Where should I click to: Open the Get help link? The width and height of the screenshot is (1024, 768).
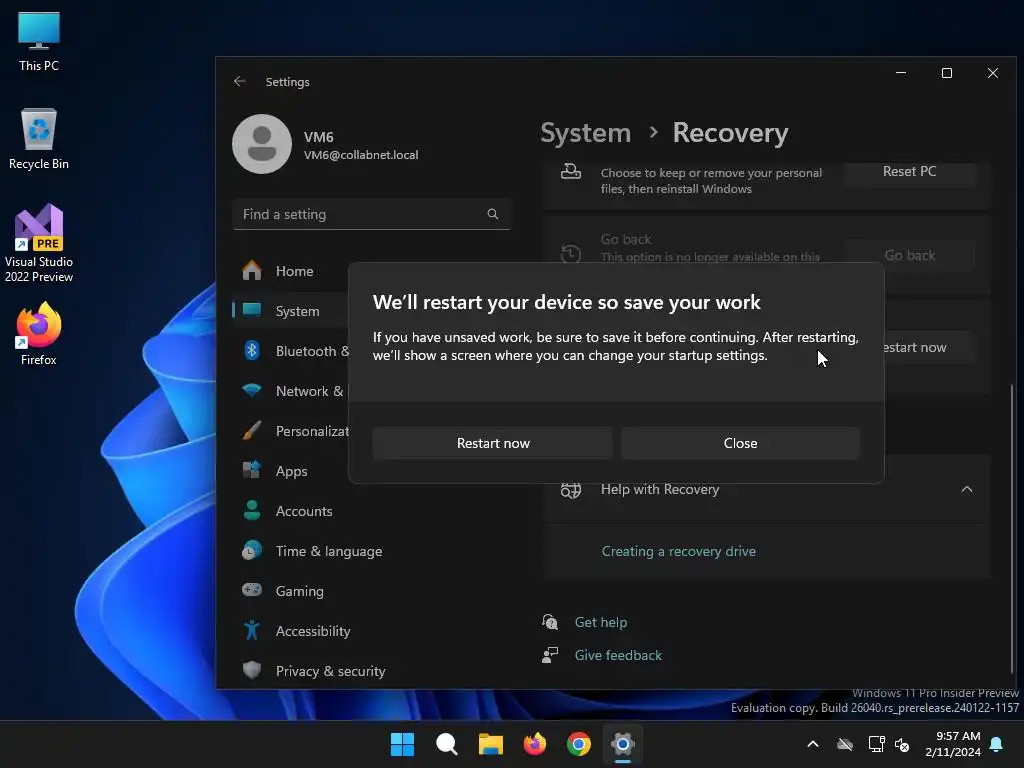(600, 622)
